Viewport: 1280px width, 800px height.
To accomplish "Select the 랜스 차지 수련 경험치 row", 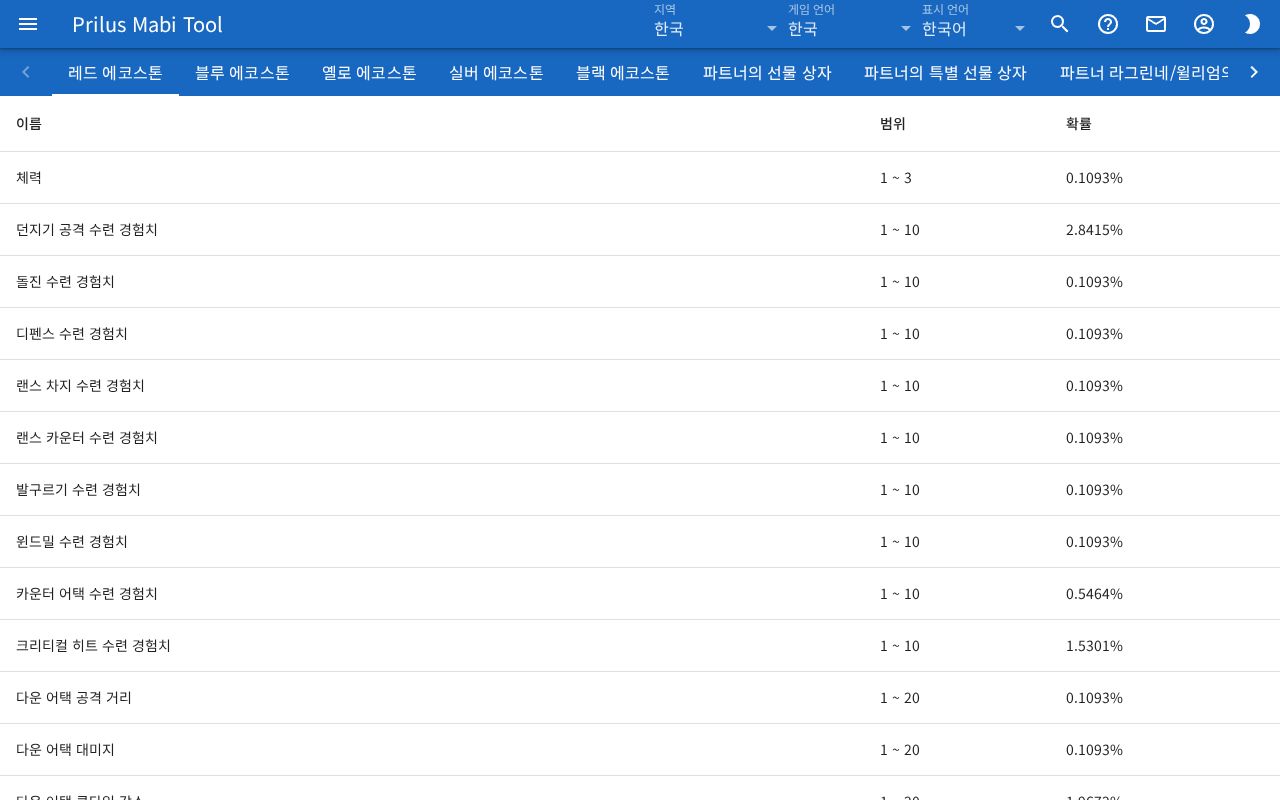I will 640,386.
